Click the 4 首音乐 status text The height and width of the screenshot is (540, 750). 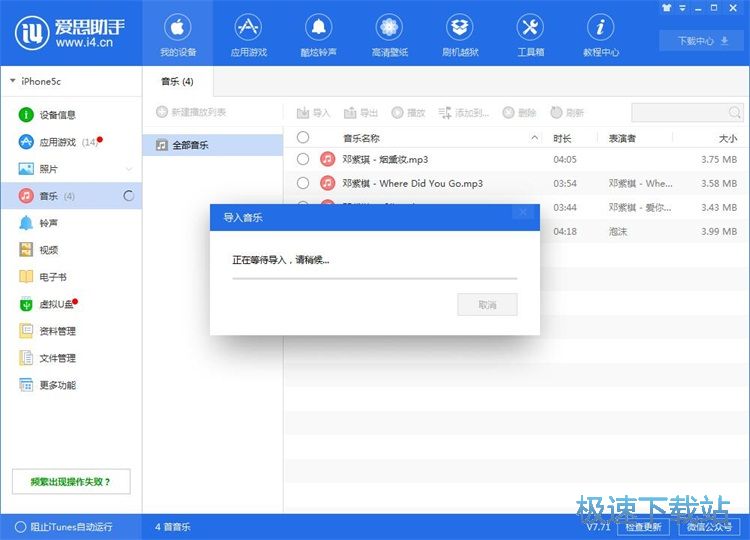click(172, 527)
